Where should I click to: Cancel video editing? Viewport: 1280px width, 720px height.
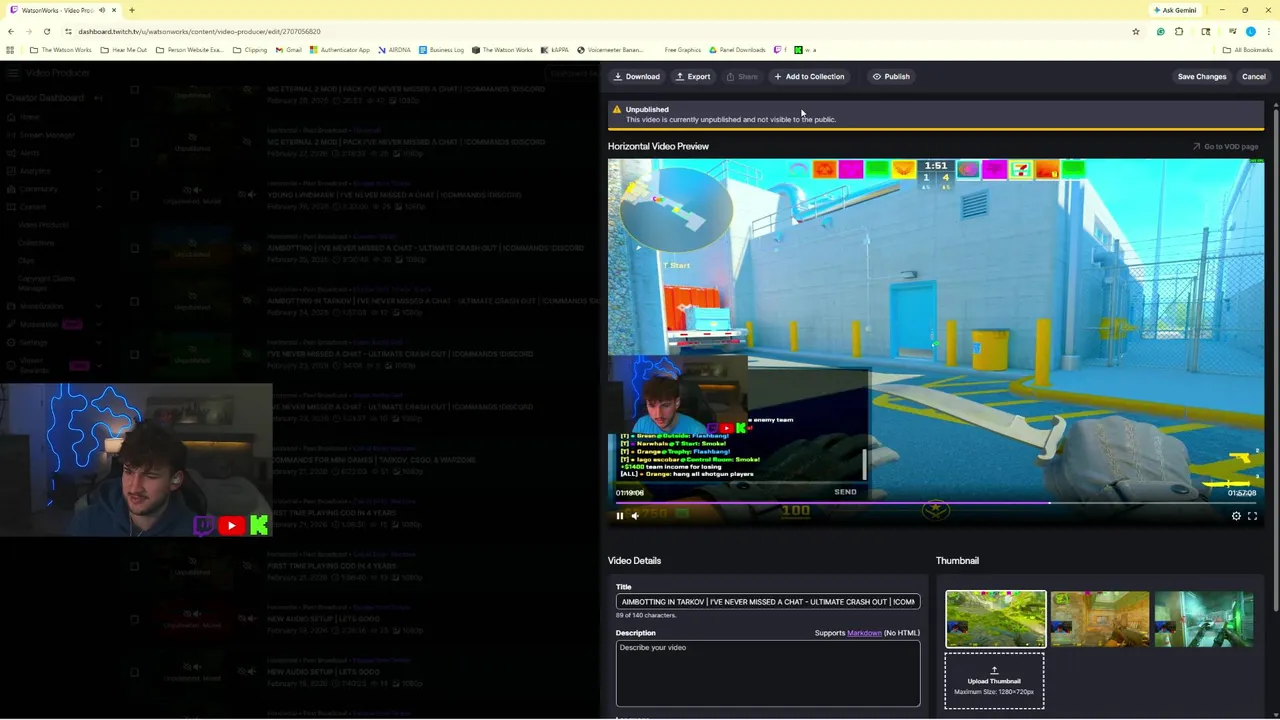coord(1253,76)
